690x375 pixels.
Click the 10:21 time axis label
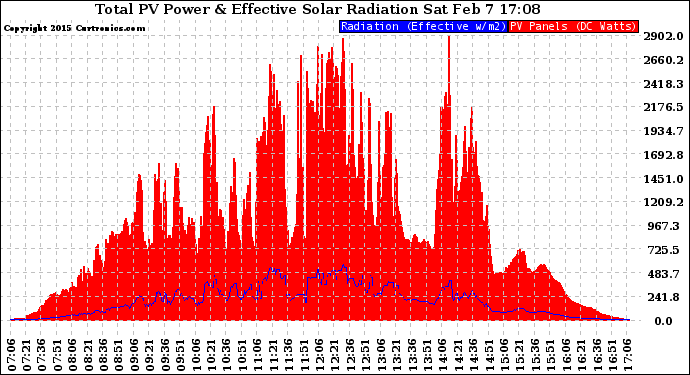pos(212,354)
